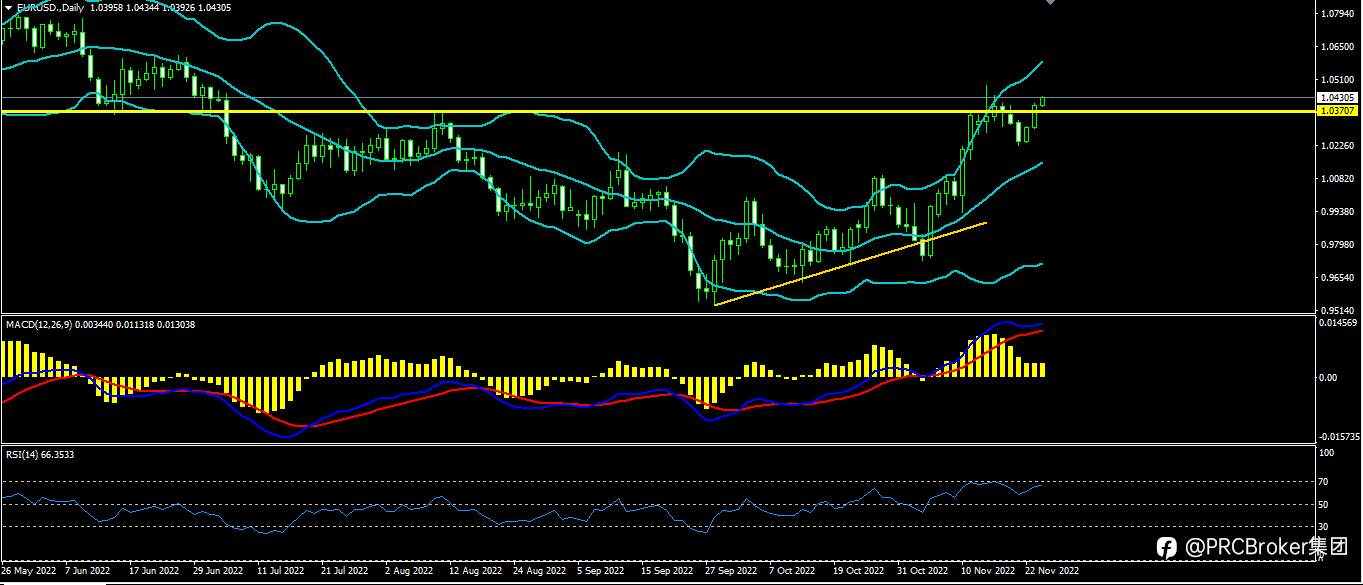Click the 15 Sep 2022 date label

667,571
